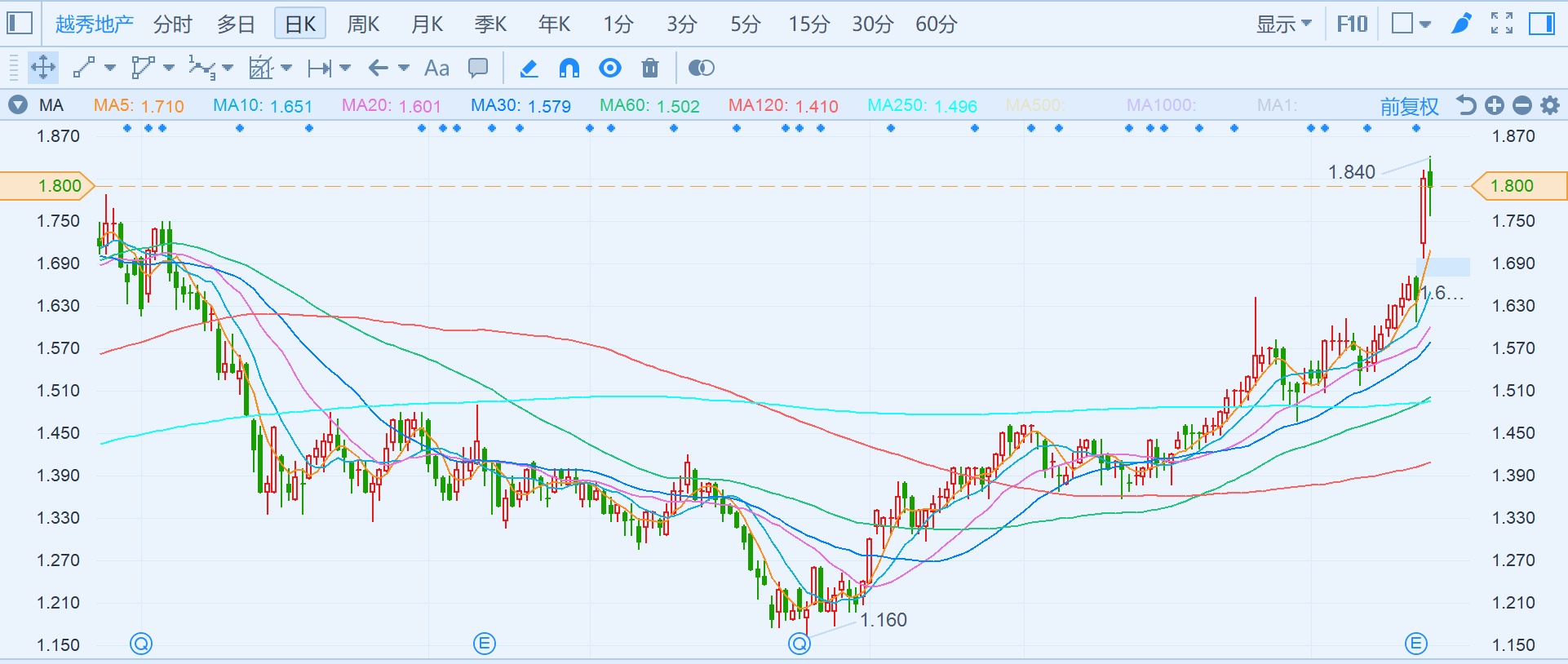Select the move/pan crosshair tool
This screenshot has height=664, width=1568.
click(42, 68)
